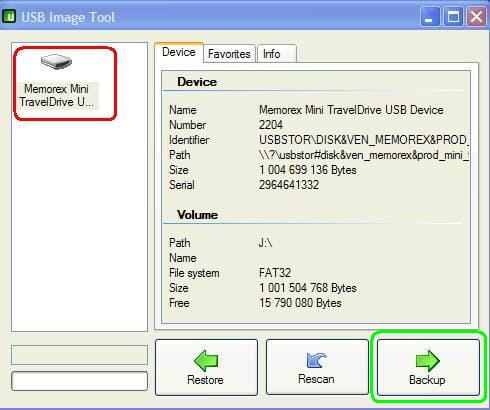This screenshot has height=410, width=490.
Task: Click the blue Rescan arrow icon
Action: coord(316,361)
